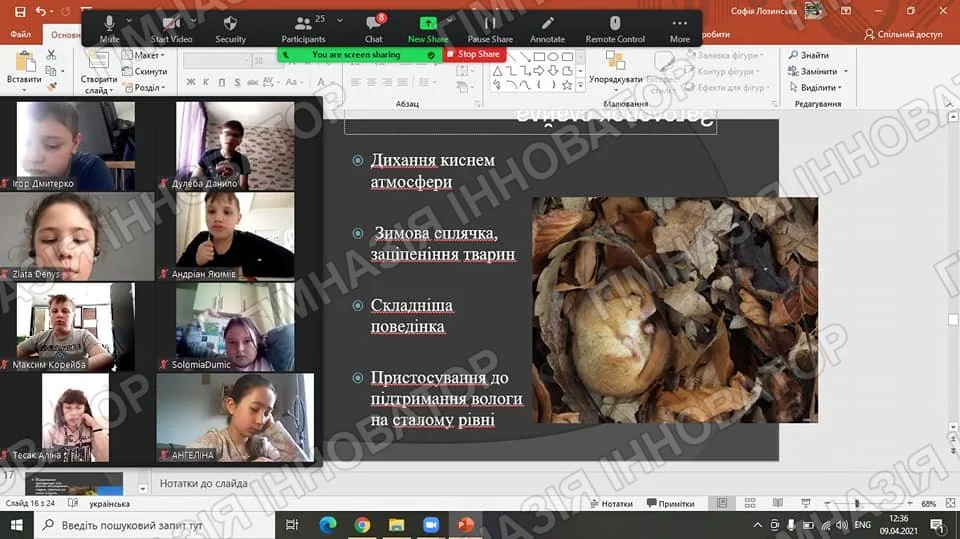Switch to Normal view icon
Screen dimensions: 960x539
[x=722, y=503]
